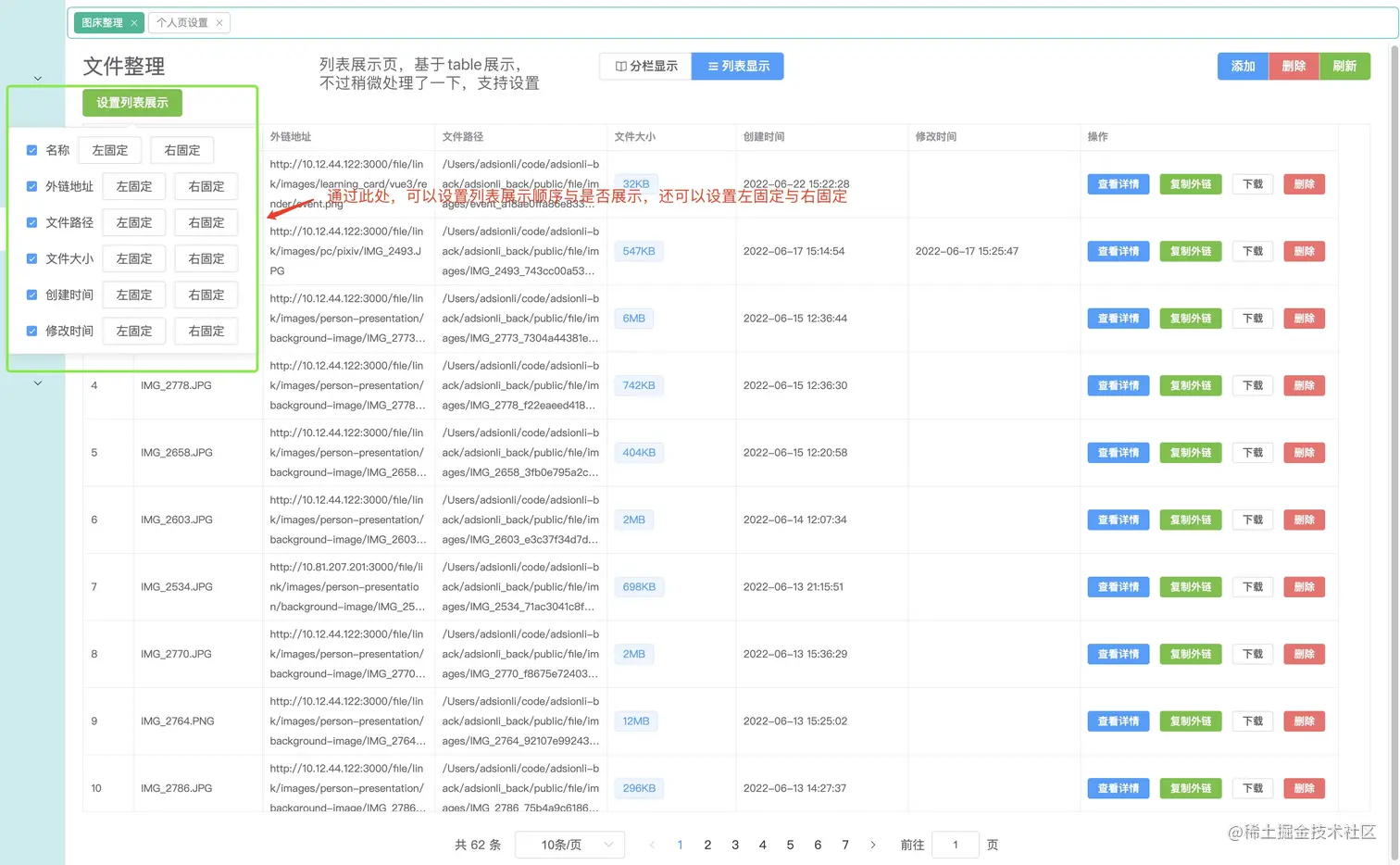Go to page 2
1400x865 pixels.
pyautogui.click(x=707, y=845)
